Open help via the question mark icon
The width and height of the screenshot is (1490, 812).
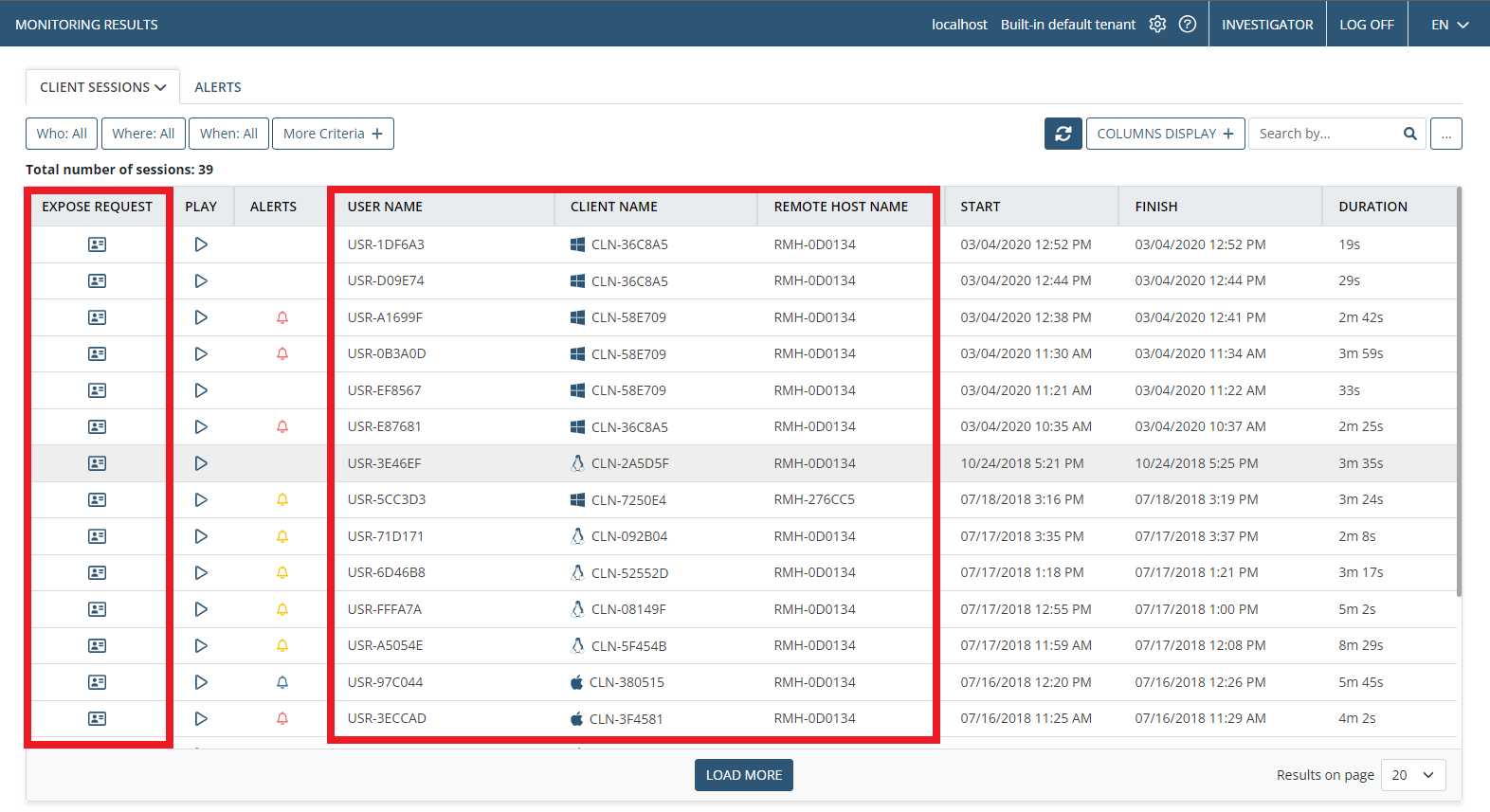[x=1187, y=25]
